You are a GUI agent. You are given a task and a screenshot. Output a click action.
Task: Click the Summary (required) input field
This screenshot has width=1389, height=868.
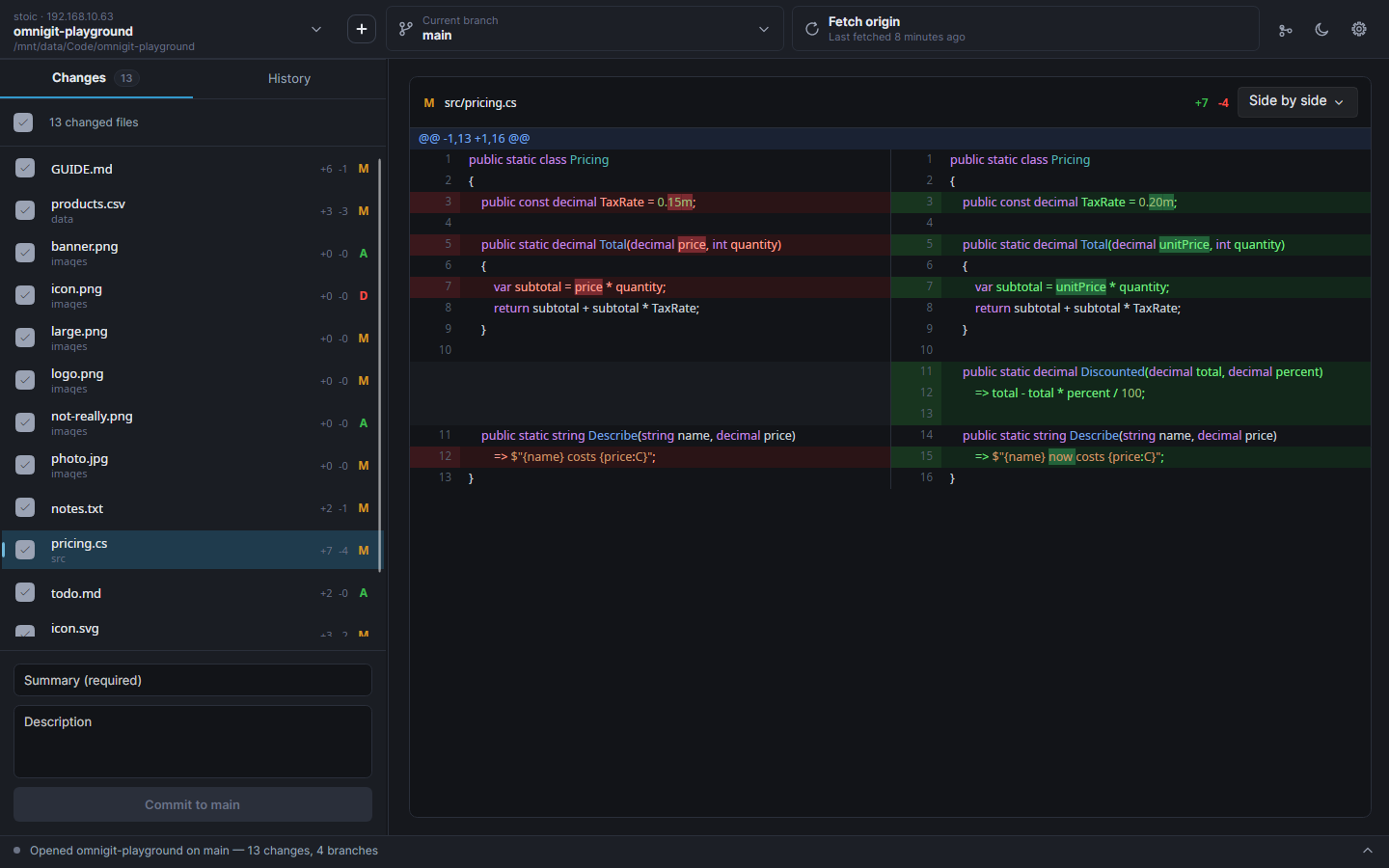coord(193,680)
